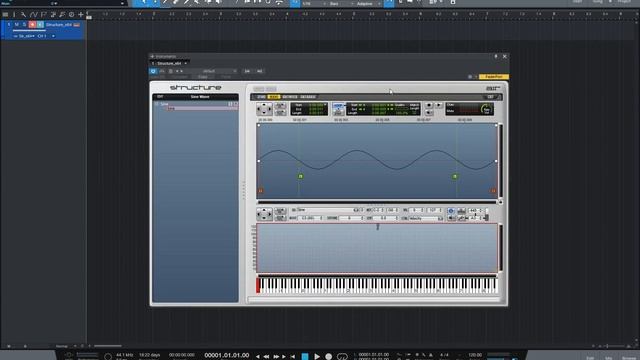Mute the Structure_x64 track
The image size is (640, 360).
tap(17, 25)
